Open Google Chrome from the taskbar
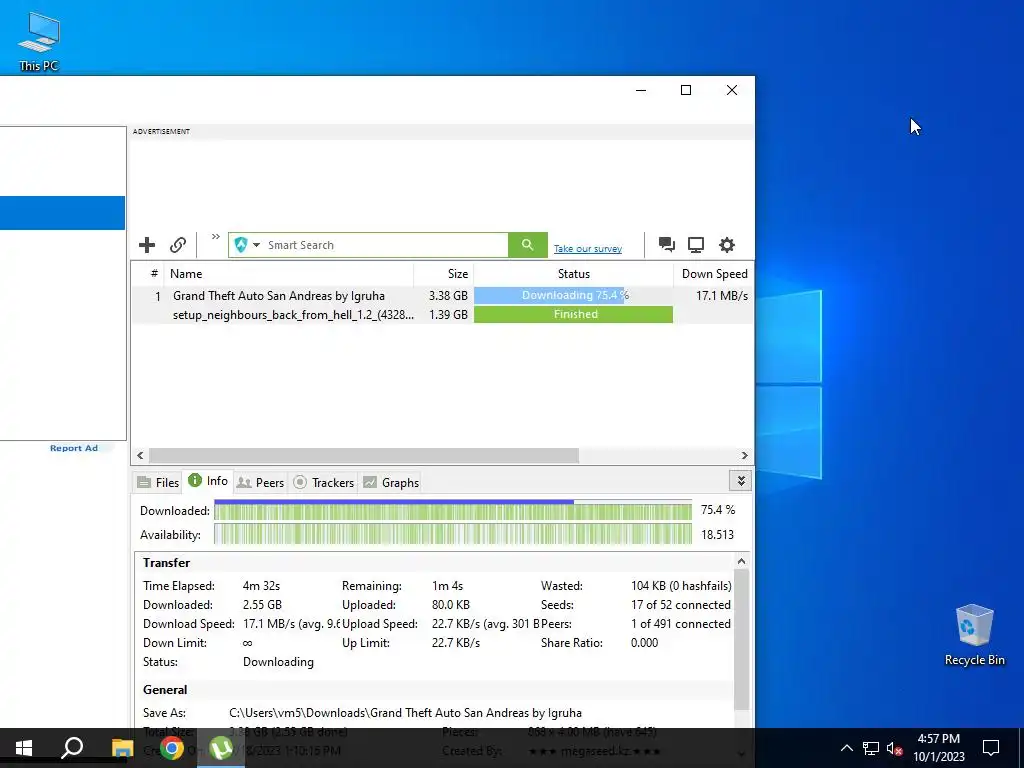 [172, 748]
